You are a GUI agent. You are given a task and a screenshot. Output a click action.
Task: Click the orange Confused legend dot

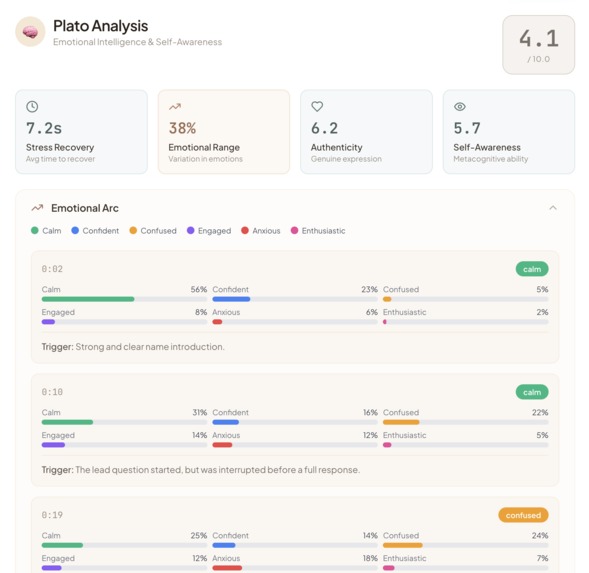[133, 230]
